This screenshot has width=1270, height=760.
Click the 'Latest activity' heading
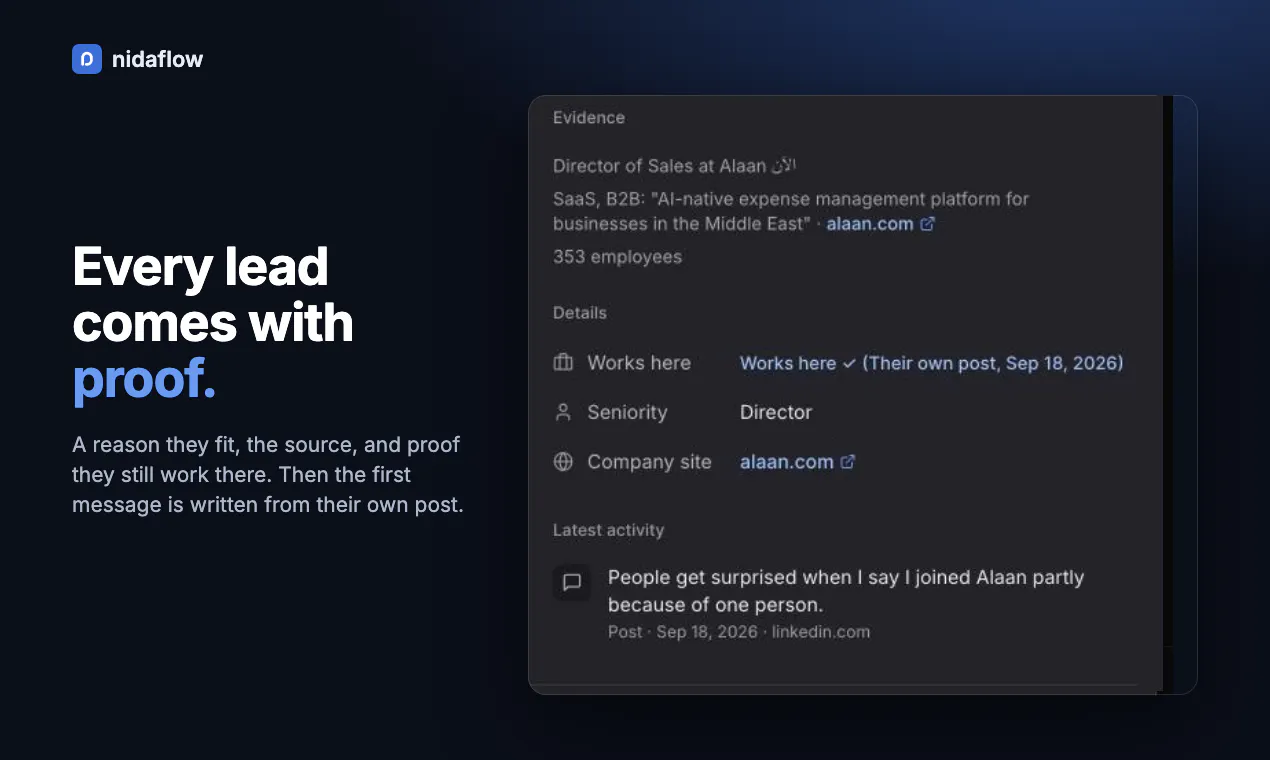[x=608, y=530]
